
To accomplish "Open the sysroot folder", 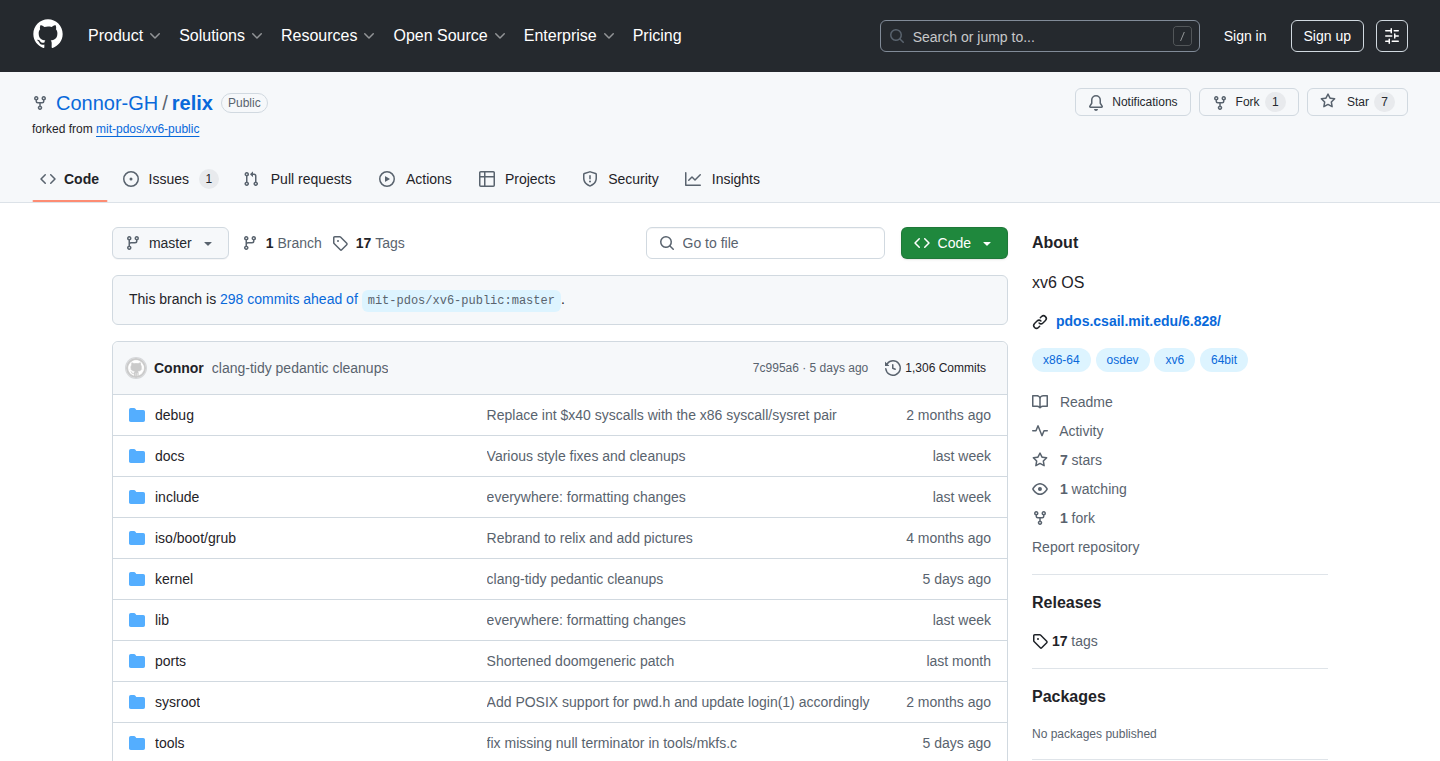I will click(x=177, y=702).
